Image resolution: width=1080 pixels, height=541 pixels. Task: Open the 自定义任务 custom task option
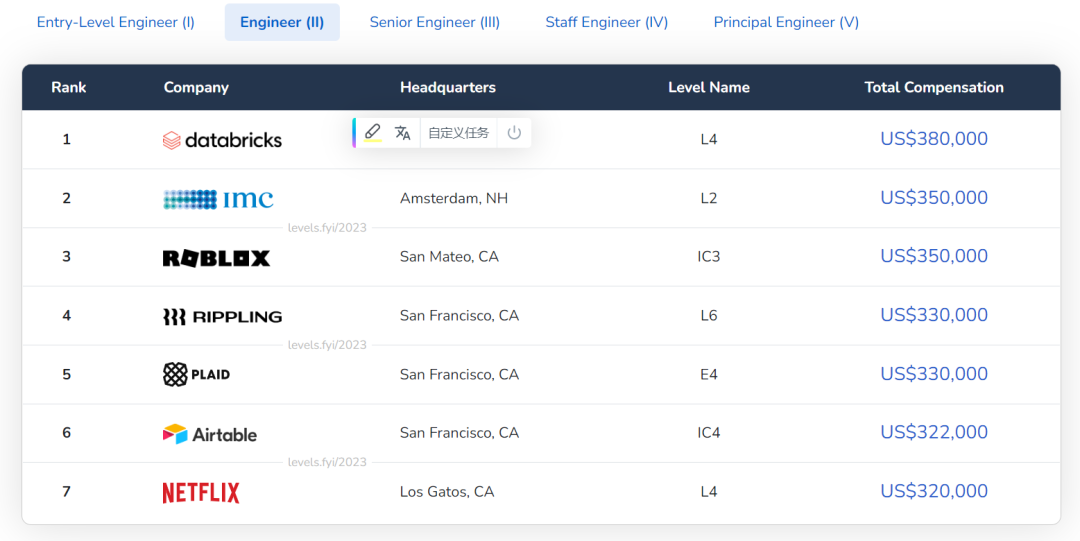click(459, 133)
